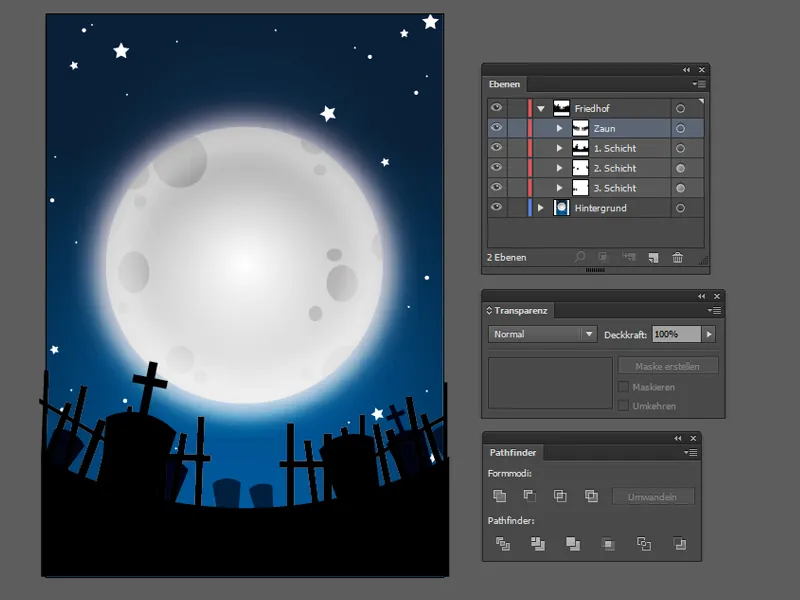Screen dimensions: 800x600
Task: Click the trash icon to delete layer
Action: [678, 258]
